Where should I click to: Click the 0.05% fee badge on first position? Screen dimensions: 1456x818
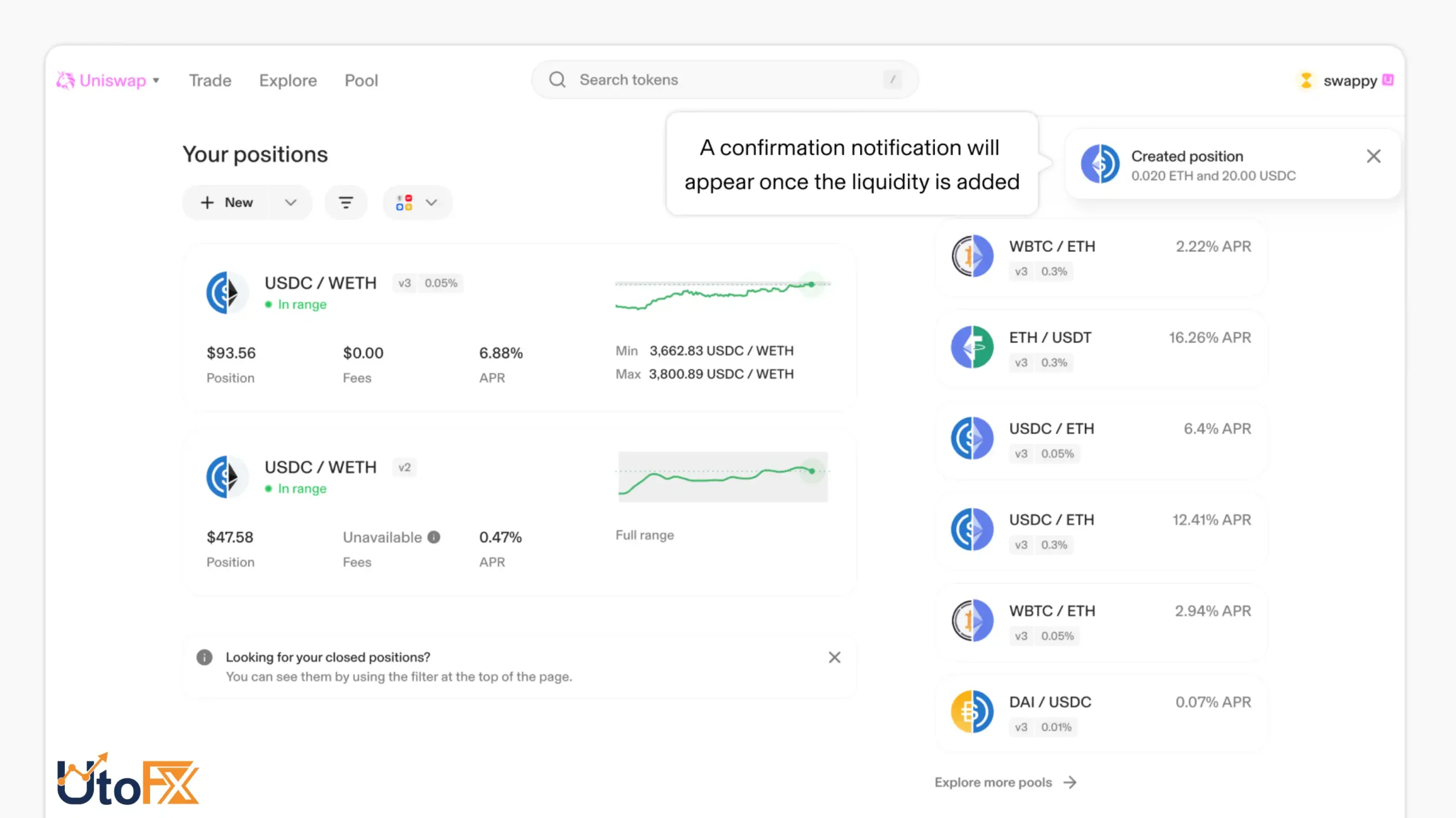[x=441, y=283]
